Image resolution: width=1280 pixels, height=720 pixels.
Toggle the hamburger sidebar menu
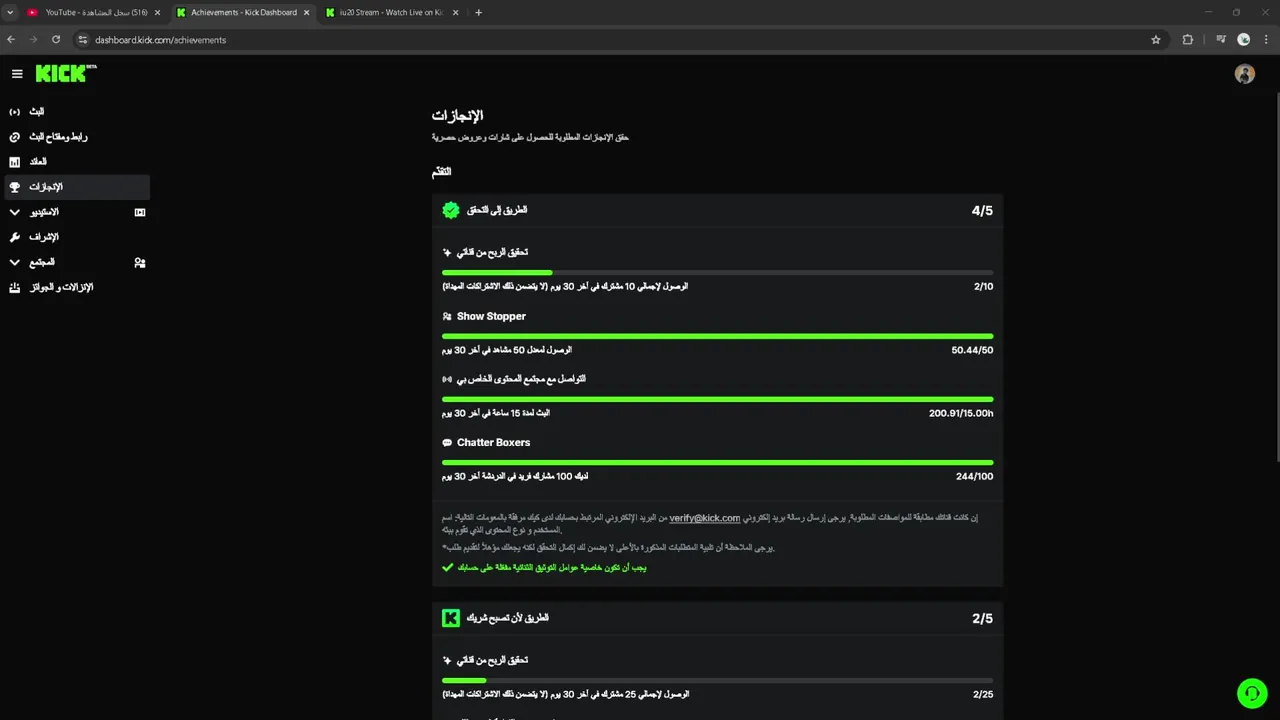pyautogui.click(x=17, y=74)
